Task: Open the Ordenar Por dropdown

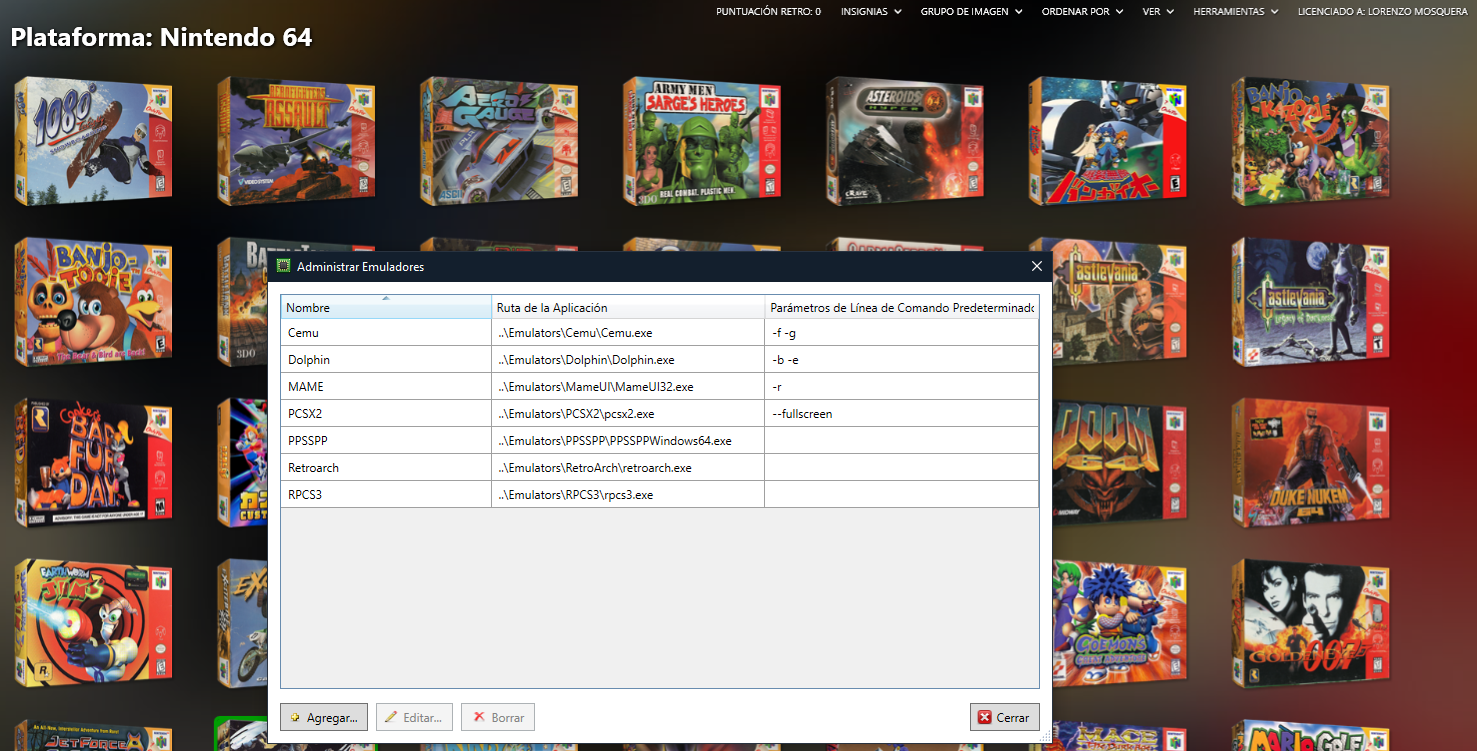Action: tap(1082, 12)
